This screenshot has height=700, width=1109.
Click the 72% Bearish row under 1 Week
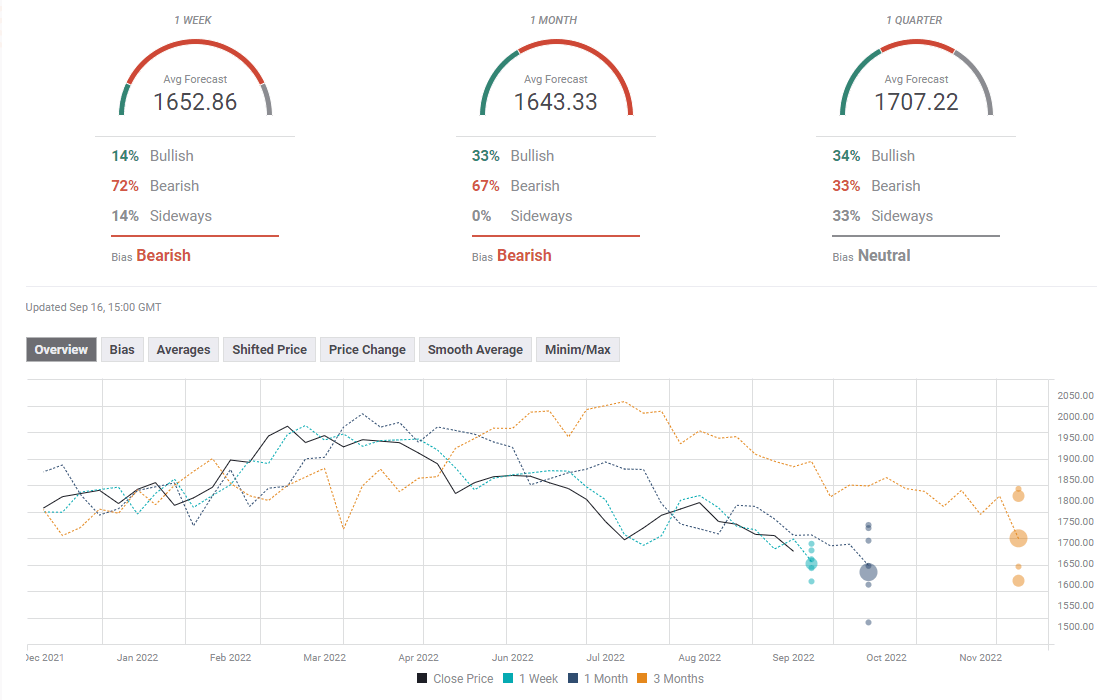click(x=155, y=186)
